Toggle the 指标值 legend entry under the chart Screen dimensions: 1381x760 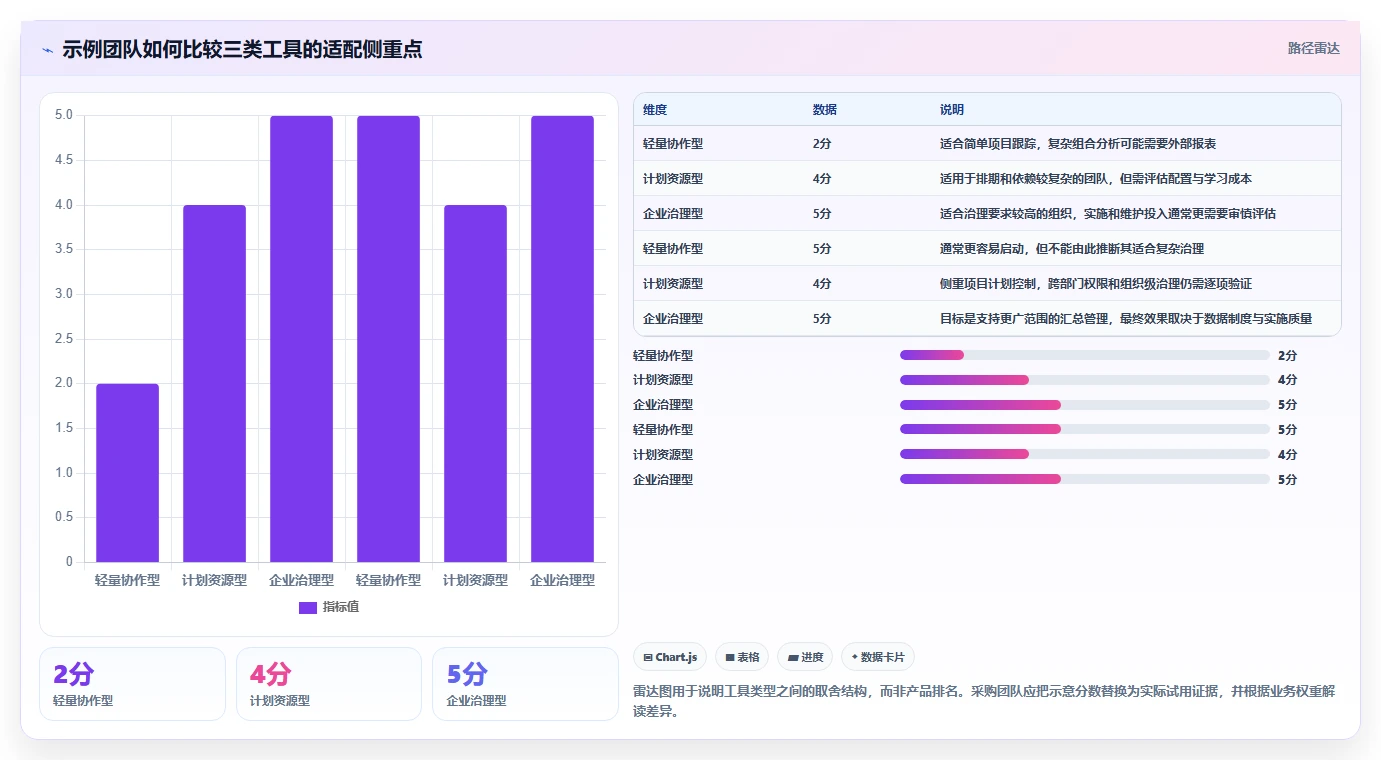pyautogui.click(x=329, y=607)
